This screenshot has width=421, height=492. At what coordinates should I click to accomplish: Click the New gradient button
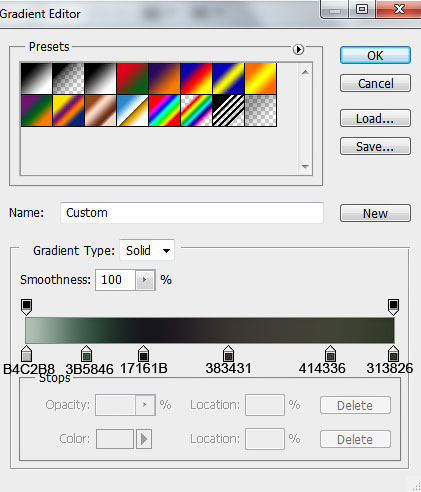(x=375, y=213)
